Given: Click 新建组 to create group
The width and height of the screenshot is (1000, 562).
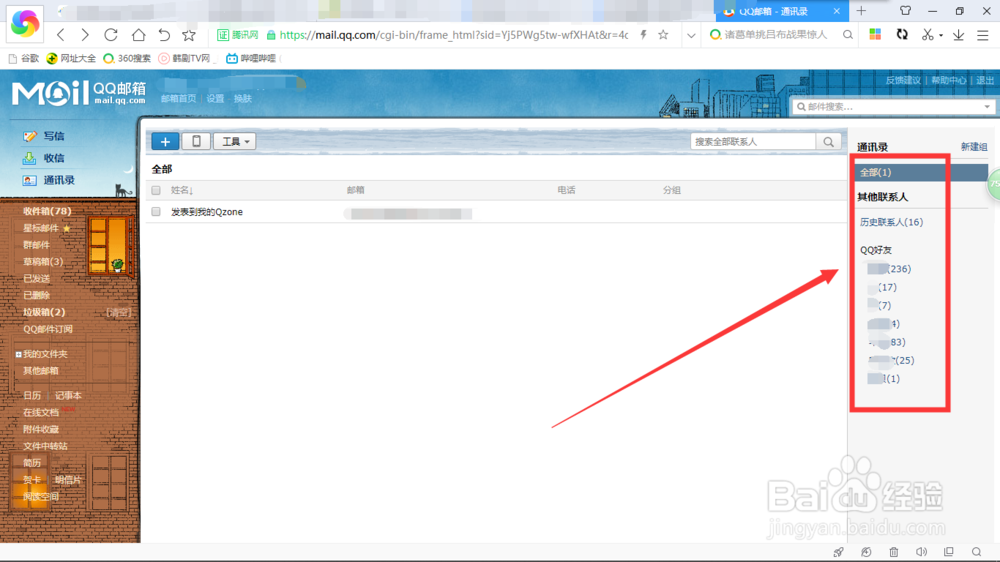Looking at the screenshot, I should pyautogui.click(x=974, y=147).
